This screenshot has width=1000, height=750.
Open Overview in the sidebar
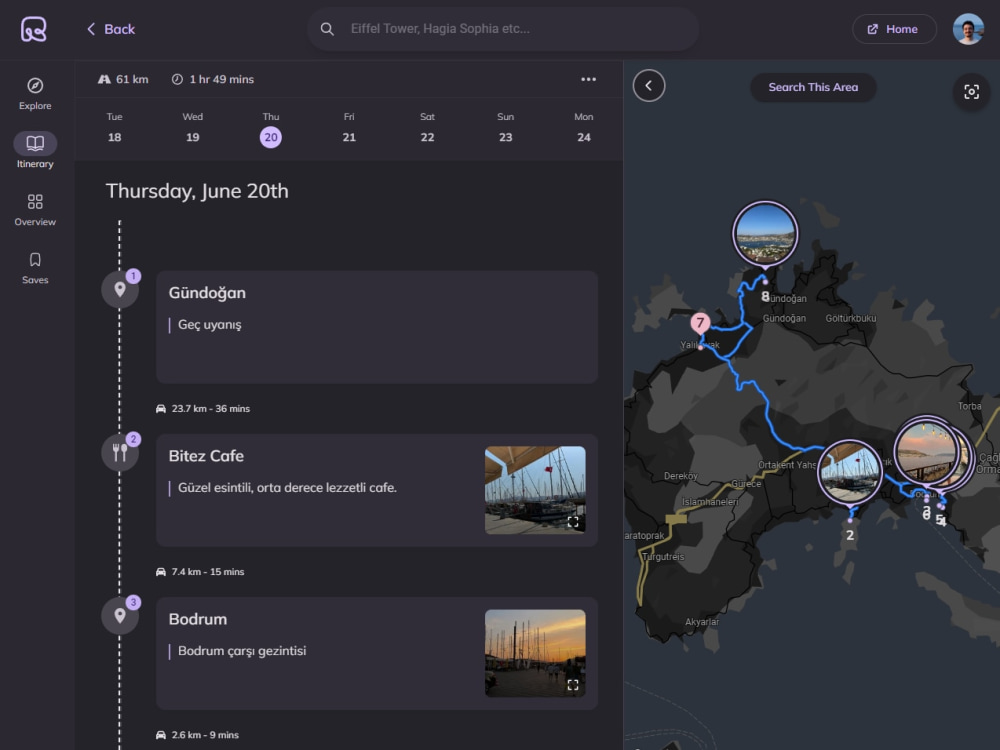click(x=35, y=210)
